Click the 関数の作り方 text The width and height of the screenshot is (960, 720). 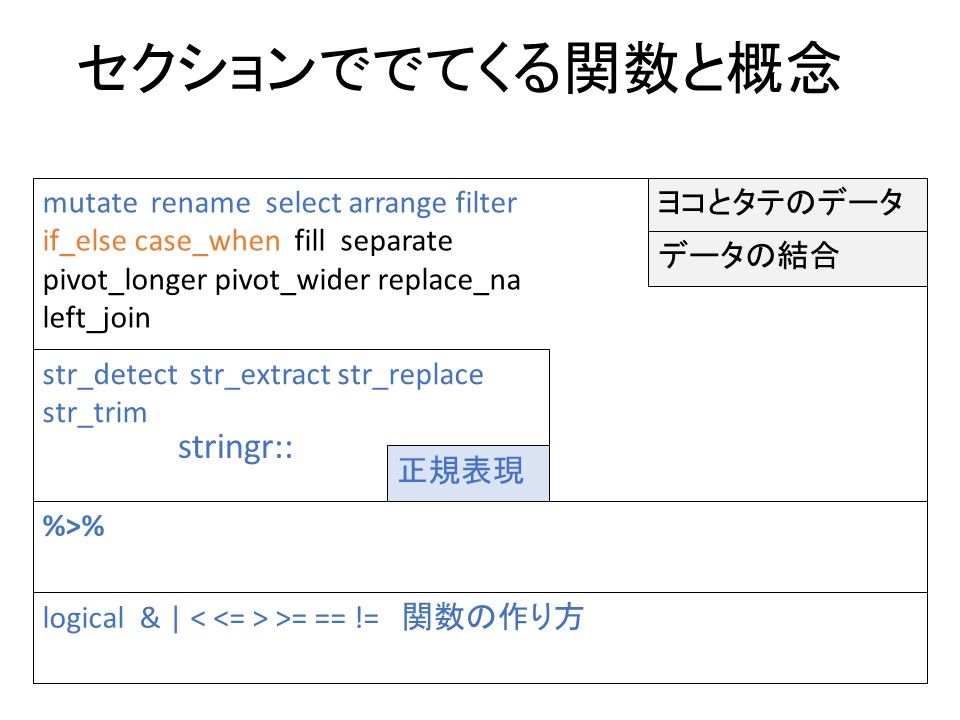coord(493,618)
